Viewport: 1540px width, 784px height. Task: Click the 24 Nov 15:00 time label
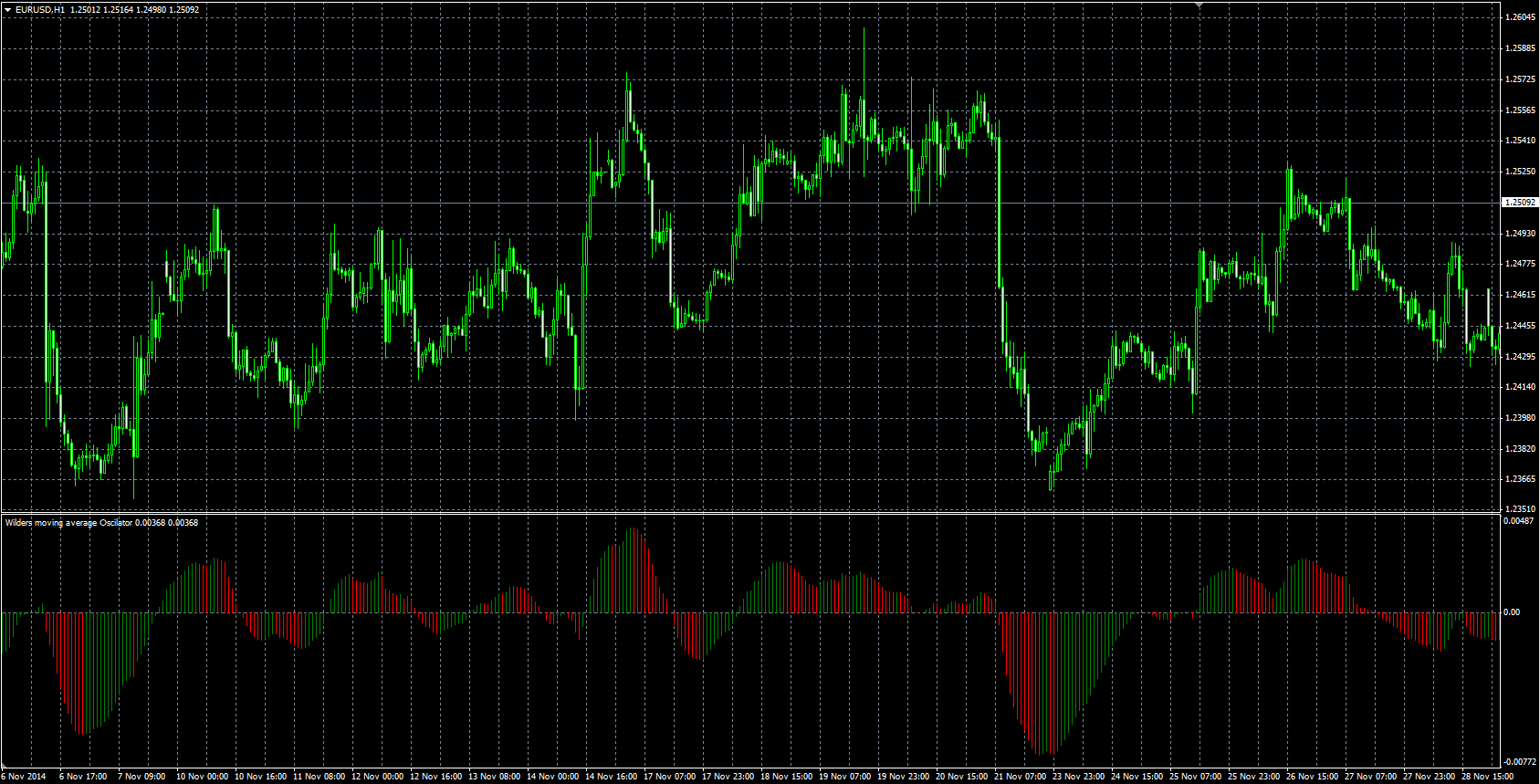(x=1137, y=777)
